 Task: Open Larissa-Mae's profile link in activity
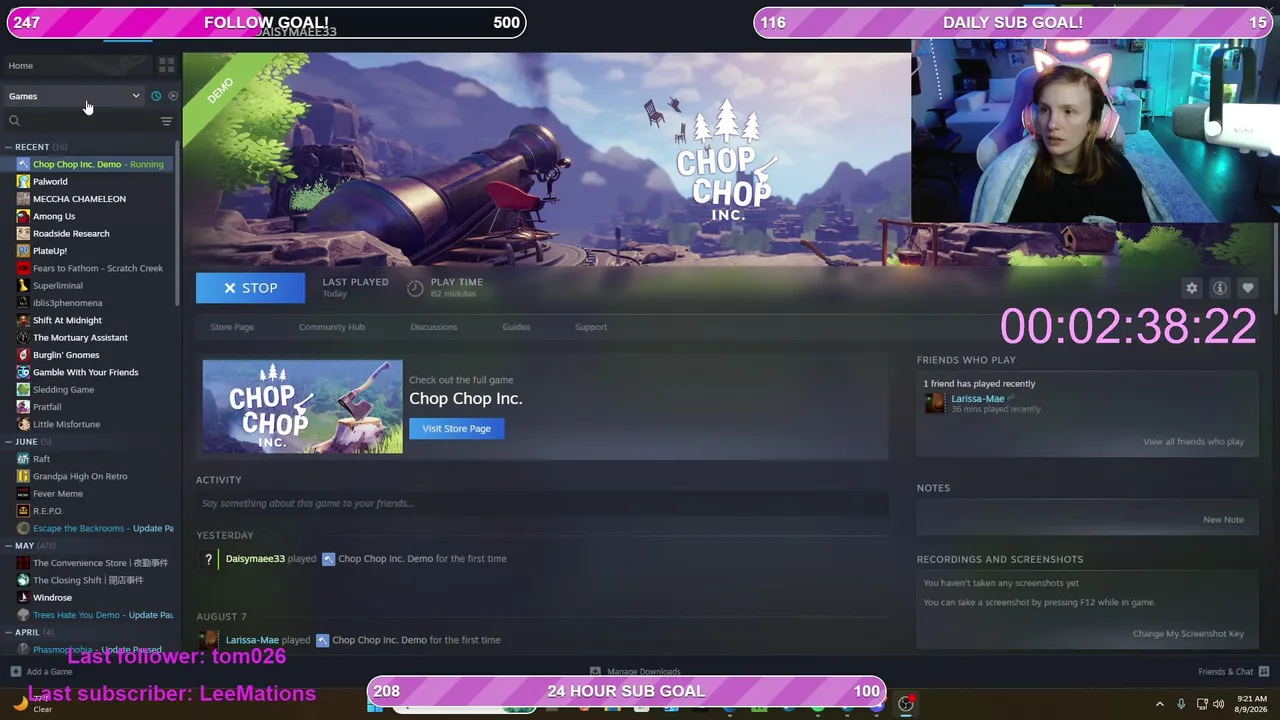pos(252,640)
